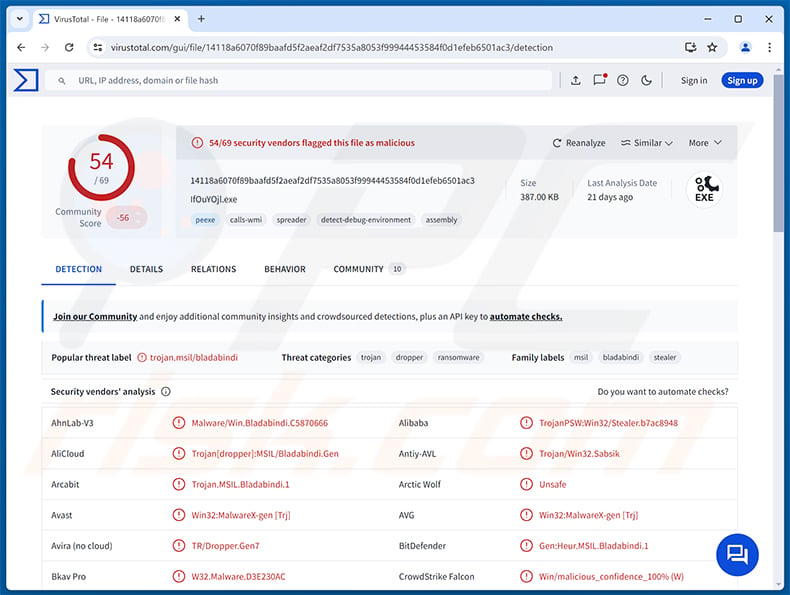This screenshot has width=790, height=595.
Task: Open the RELATIONS tab
Action: (214, 269)
